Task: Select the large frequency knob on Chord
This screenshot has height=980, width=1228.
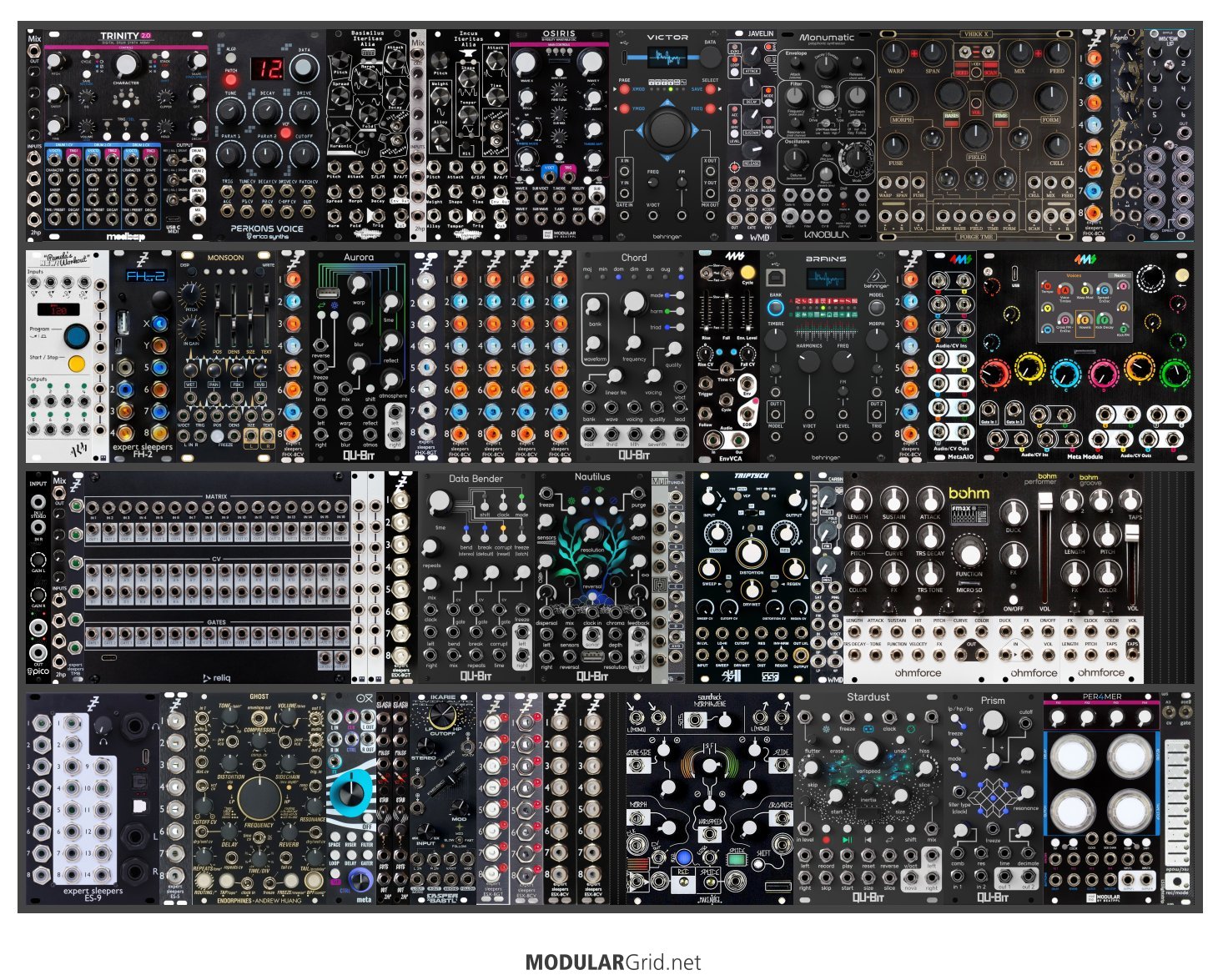Action: (634, 302)
